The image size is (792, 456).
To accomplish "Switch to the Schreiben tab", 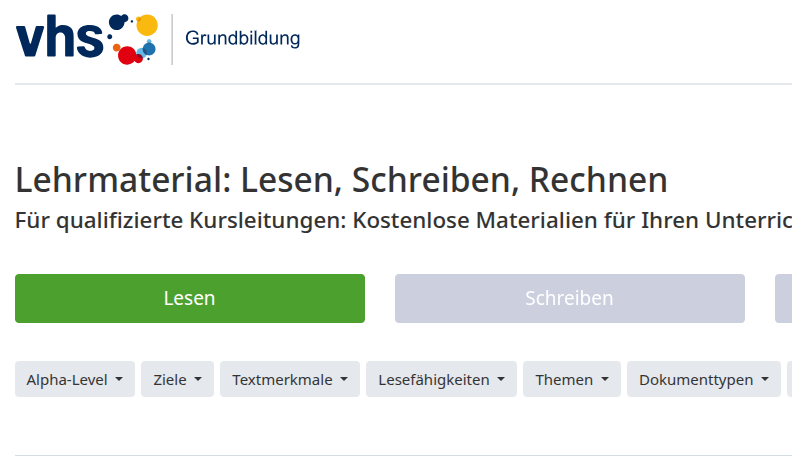I will point(569,298).
